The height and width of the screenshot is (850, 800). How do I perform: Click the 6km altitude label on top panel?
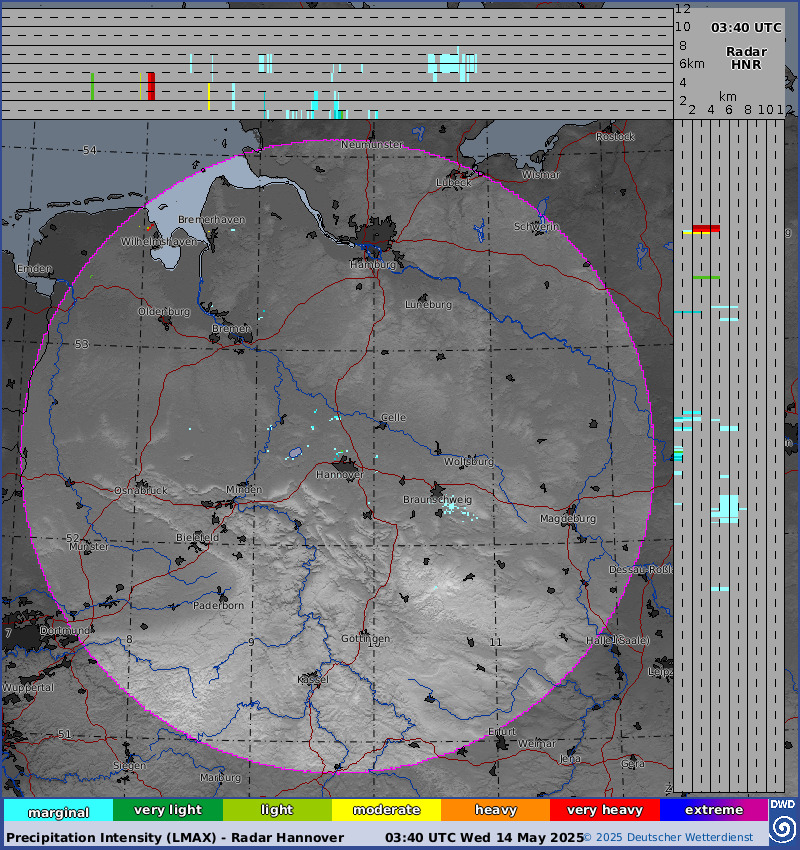tap(692, 64)
